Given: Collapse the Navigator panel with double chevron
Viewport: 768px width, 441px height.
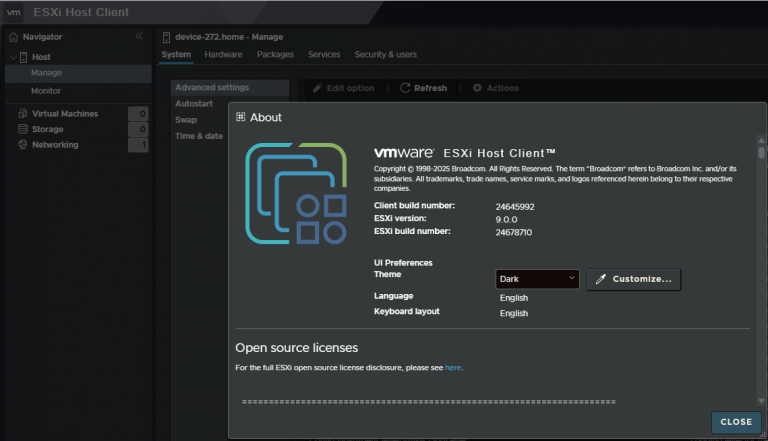Looking at the screenshot, I should point(139,36).
